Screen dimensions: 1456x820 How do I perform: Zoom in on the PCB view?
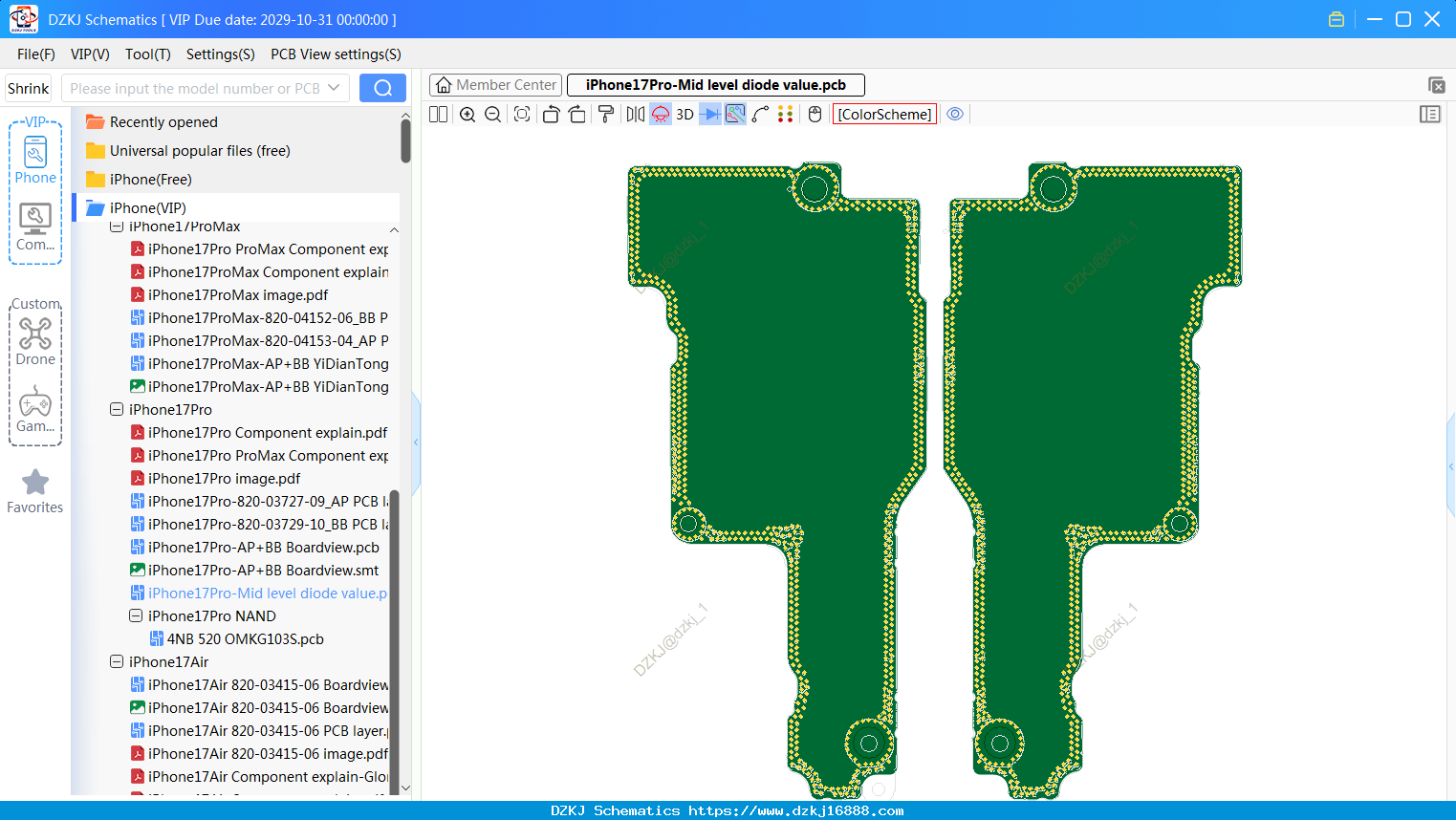tap(467, 115)
